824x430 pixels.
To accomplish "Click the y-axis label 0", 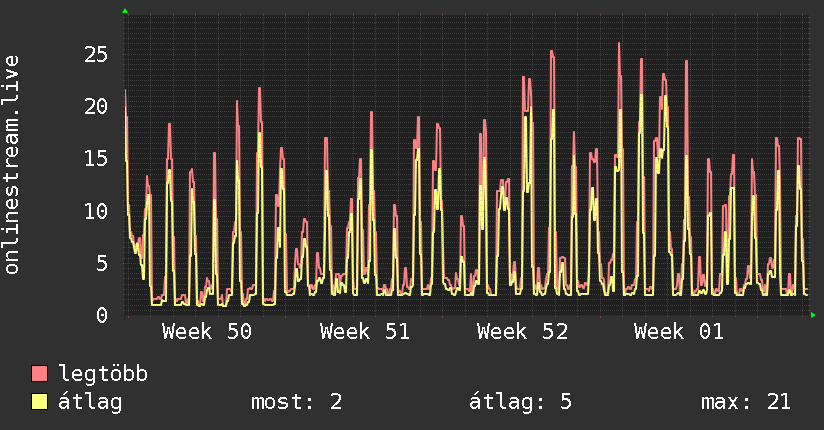I will coord(102,315).
